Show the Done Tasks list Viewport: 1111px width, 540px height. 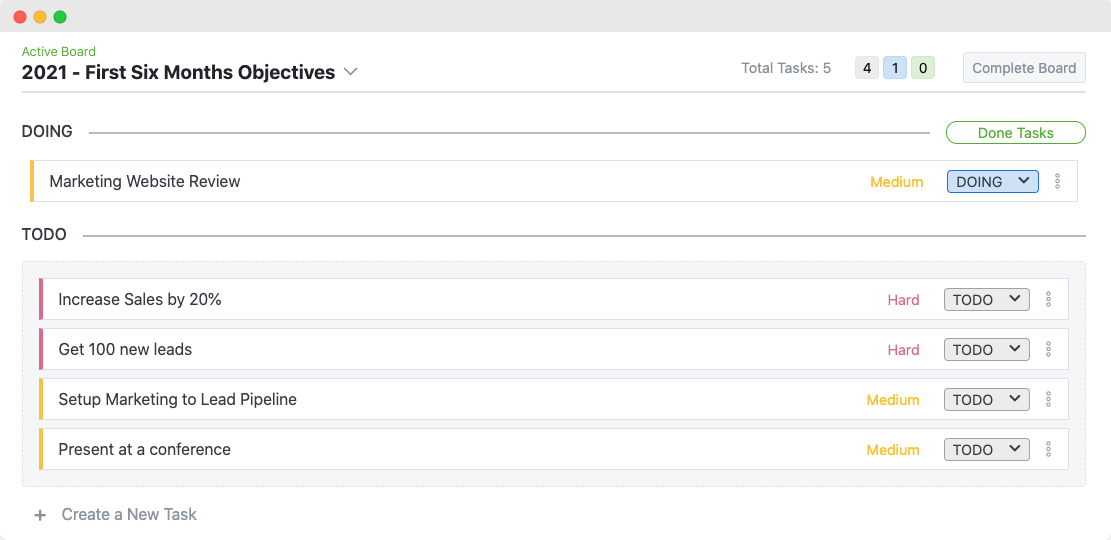pyautogui.click(x=1015, y=133)
